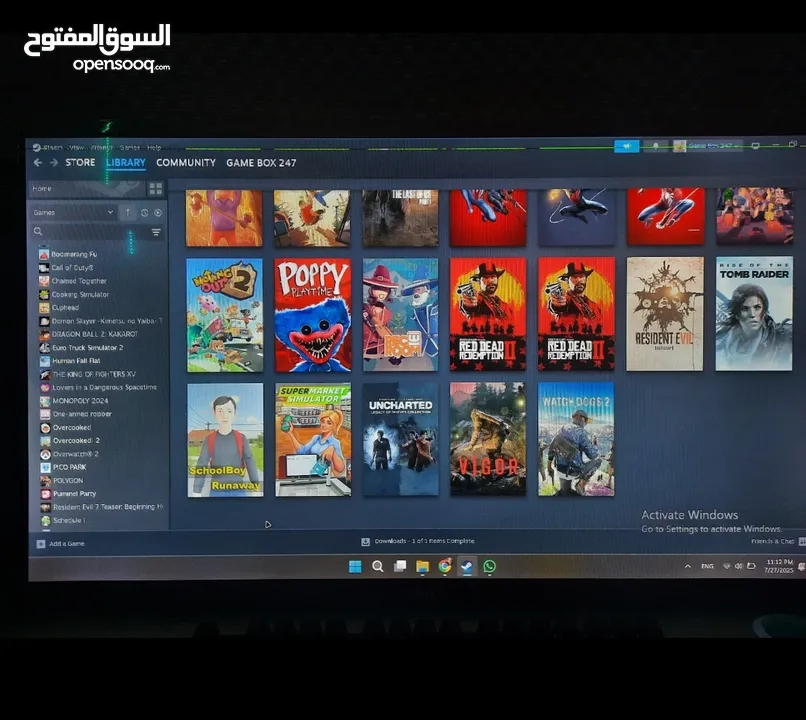Launch Google Chrome from the taskbar
Viewport: 806px width, 720px height.
[x=445, y=565]
